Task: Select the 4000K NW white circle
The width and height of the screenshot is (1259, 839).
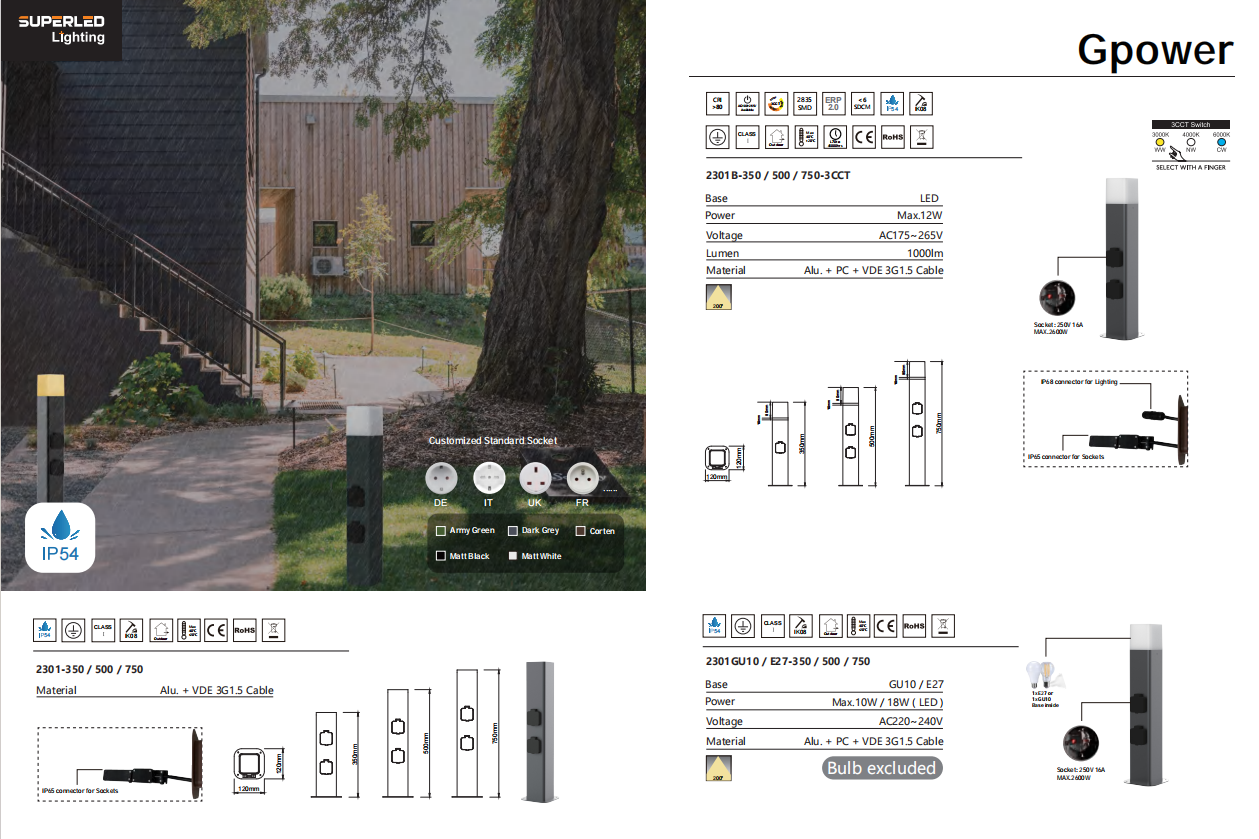Action: (x=1190, y=143)
